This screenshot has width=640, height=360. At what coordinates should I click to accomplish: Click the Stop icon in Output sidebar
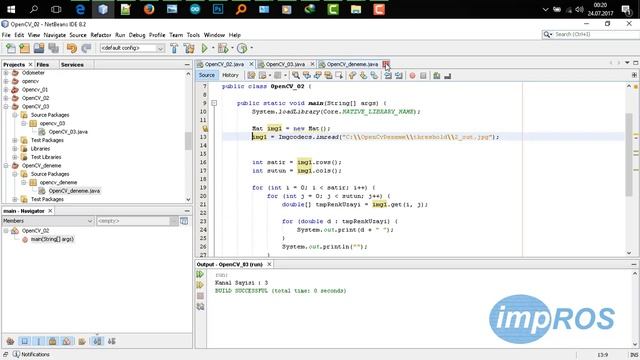[200, 296]
